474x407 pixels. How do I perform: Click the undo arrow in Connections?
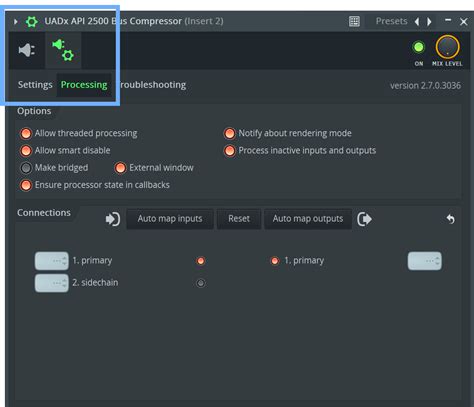click(x=451, y=219)
